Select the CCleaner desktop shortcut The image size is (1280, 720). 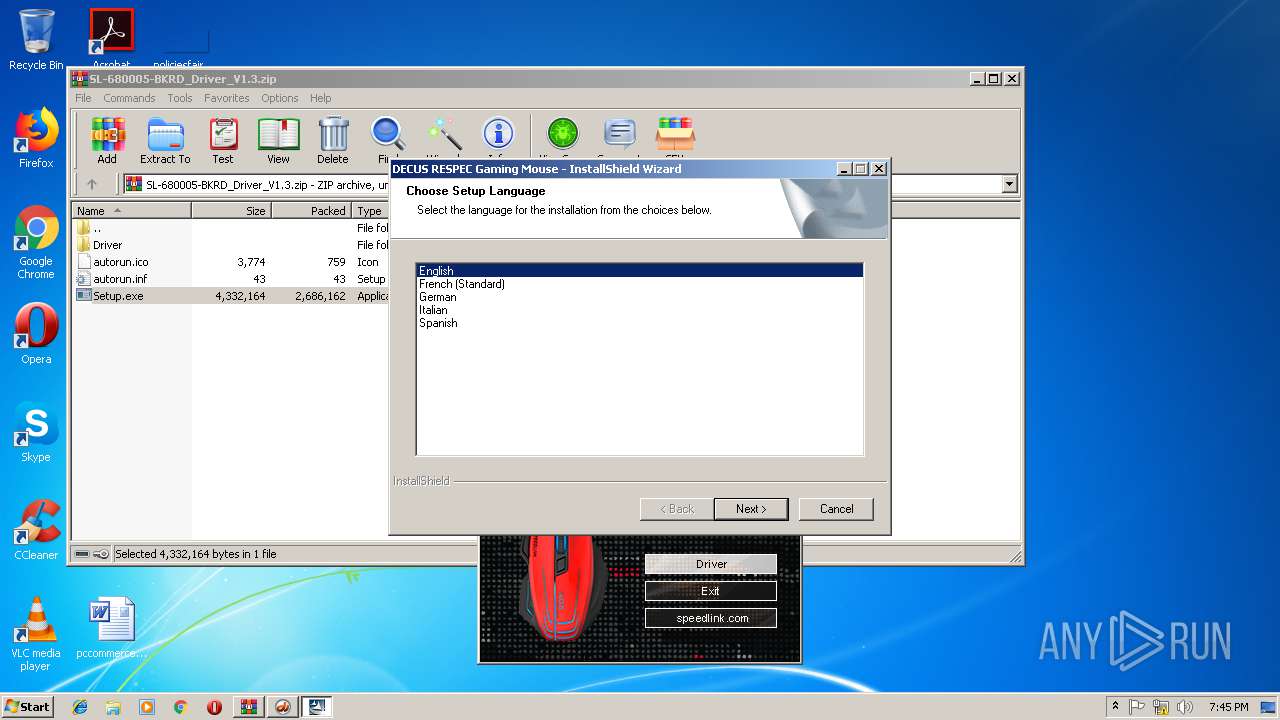tap(36, 530)
